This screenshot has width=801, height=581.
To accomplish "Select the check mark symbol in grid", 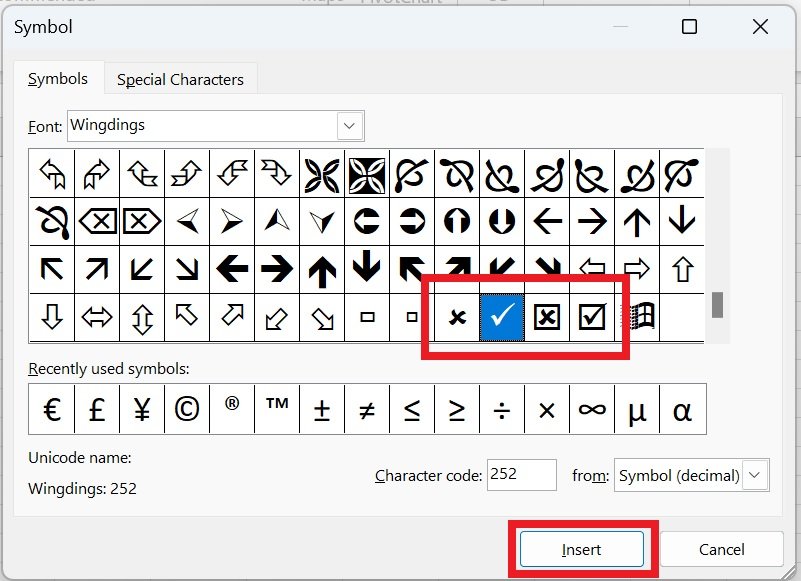I will [x=502, y=317].
